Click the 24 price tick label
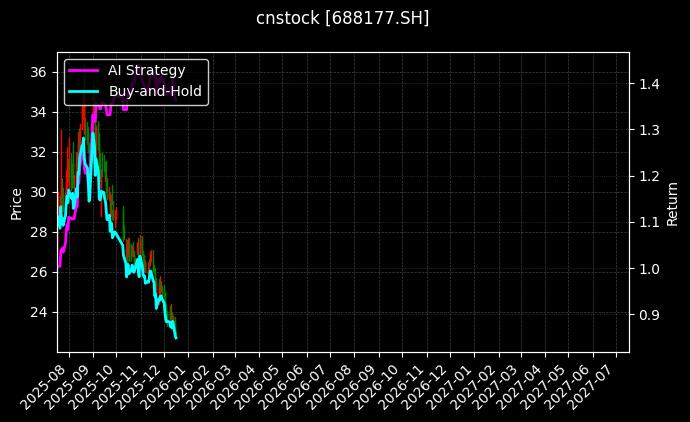This screenshot has width=690, height=422. (38, 312)
